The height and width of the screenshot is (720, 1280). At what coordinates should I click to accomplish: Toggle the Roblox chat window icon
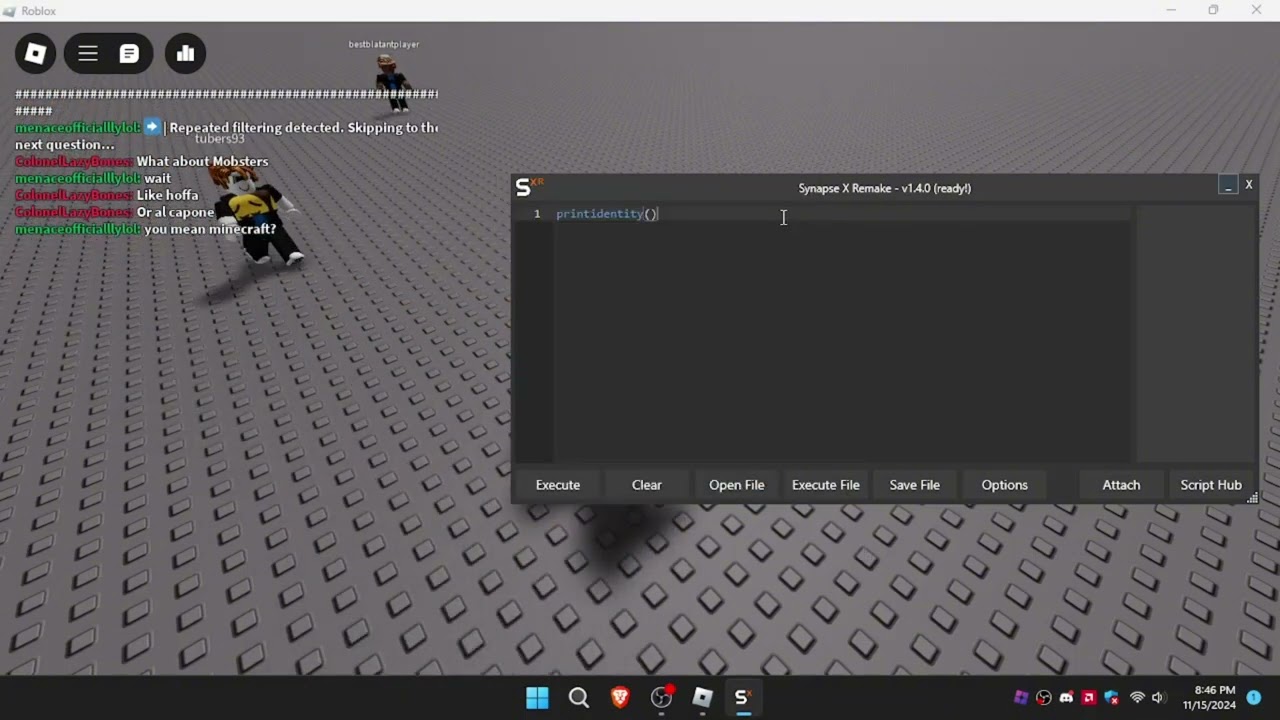[x=129, y=54]
